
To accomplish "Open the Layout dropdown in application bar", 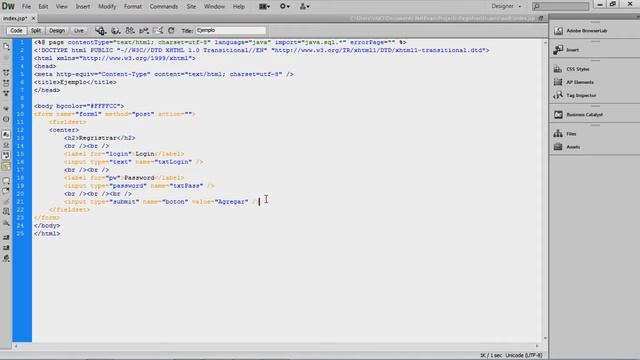I will point(264,7).
